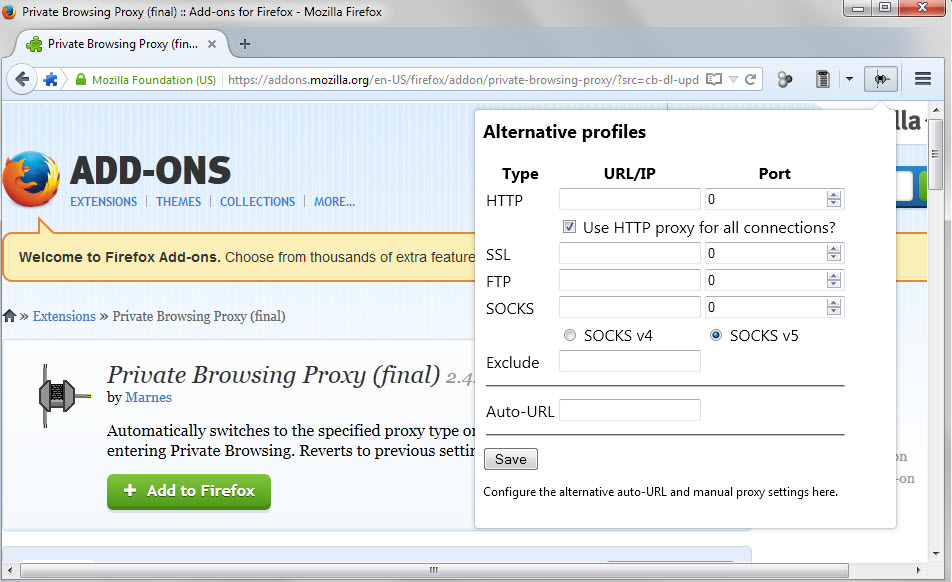Click the vertical scrollbar thumb

tap(936, 154)
